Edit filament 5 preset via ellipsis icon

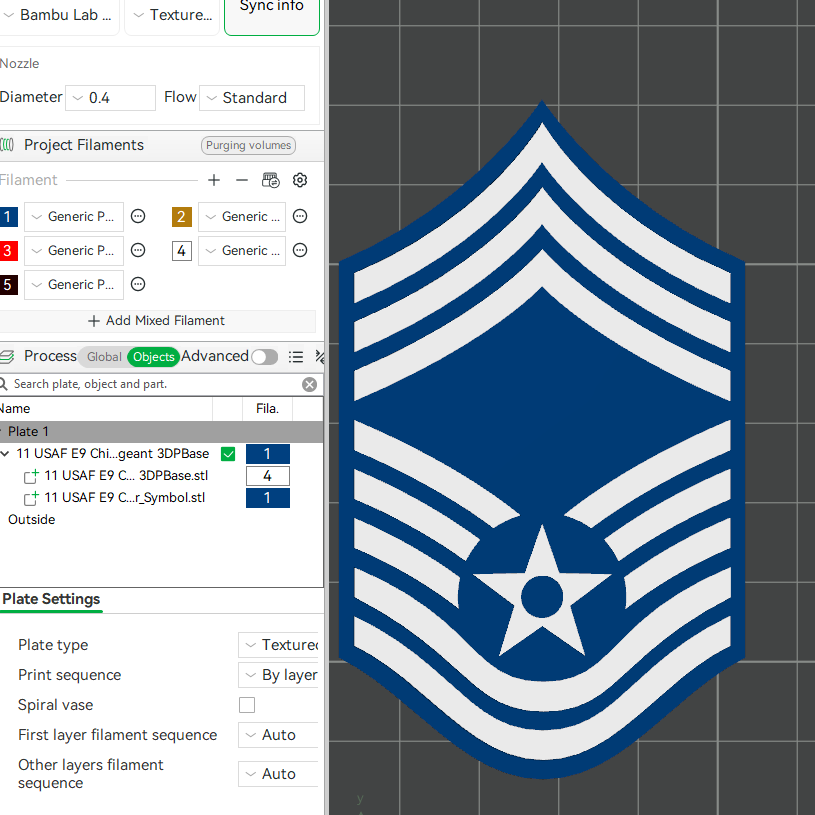138,284
